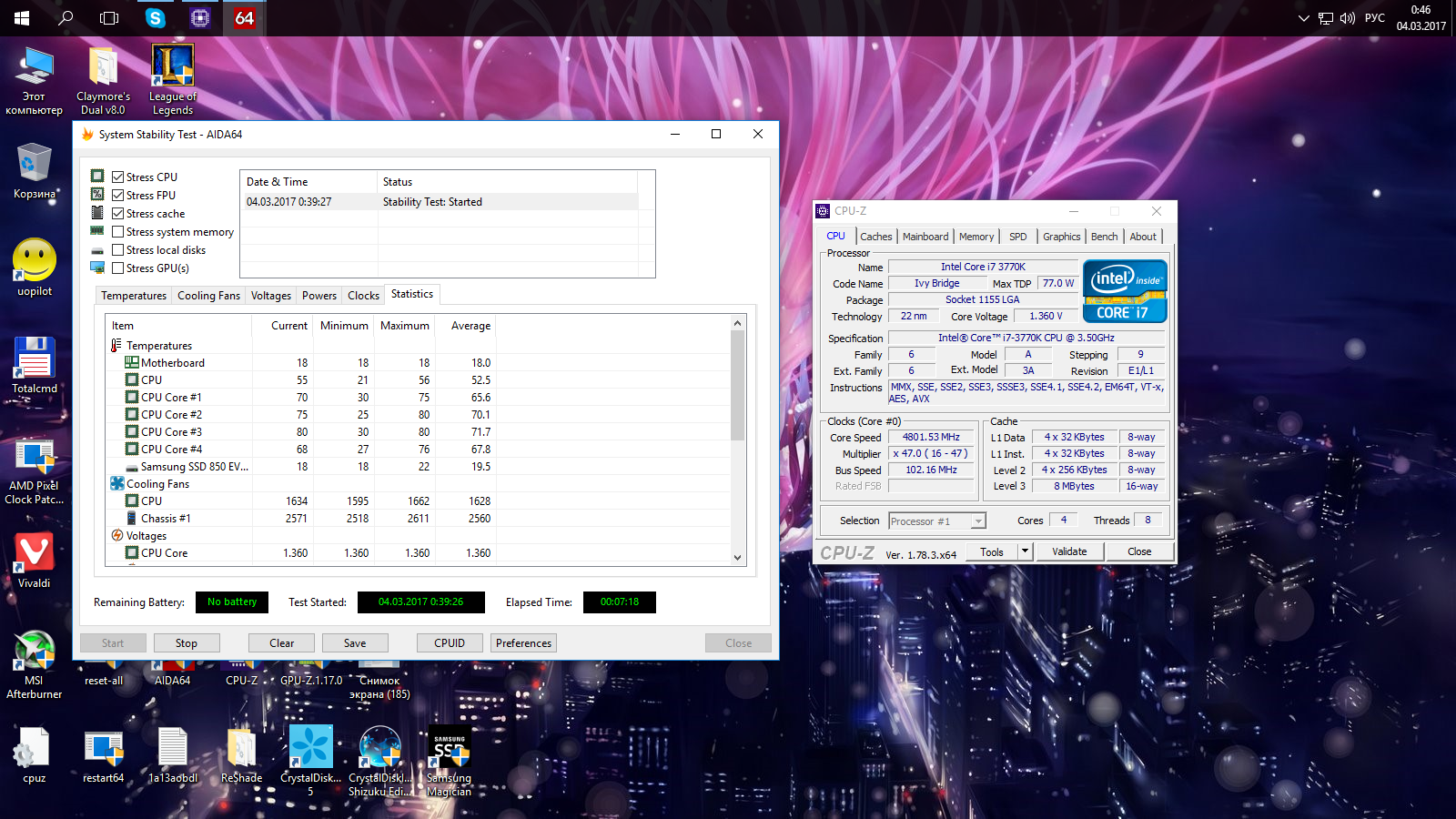1456x819 pixels.
Task: Enable Stress local disks checkbox
Action: pos(117,250)
